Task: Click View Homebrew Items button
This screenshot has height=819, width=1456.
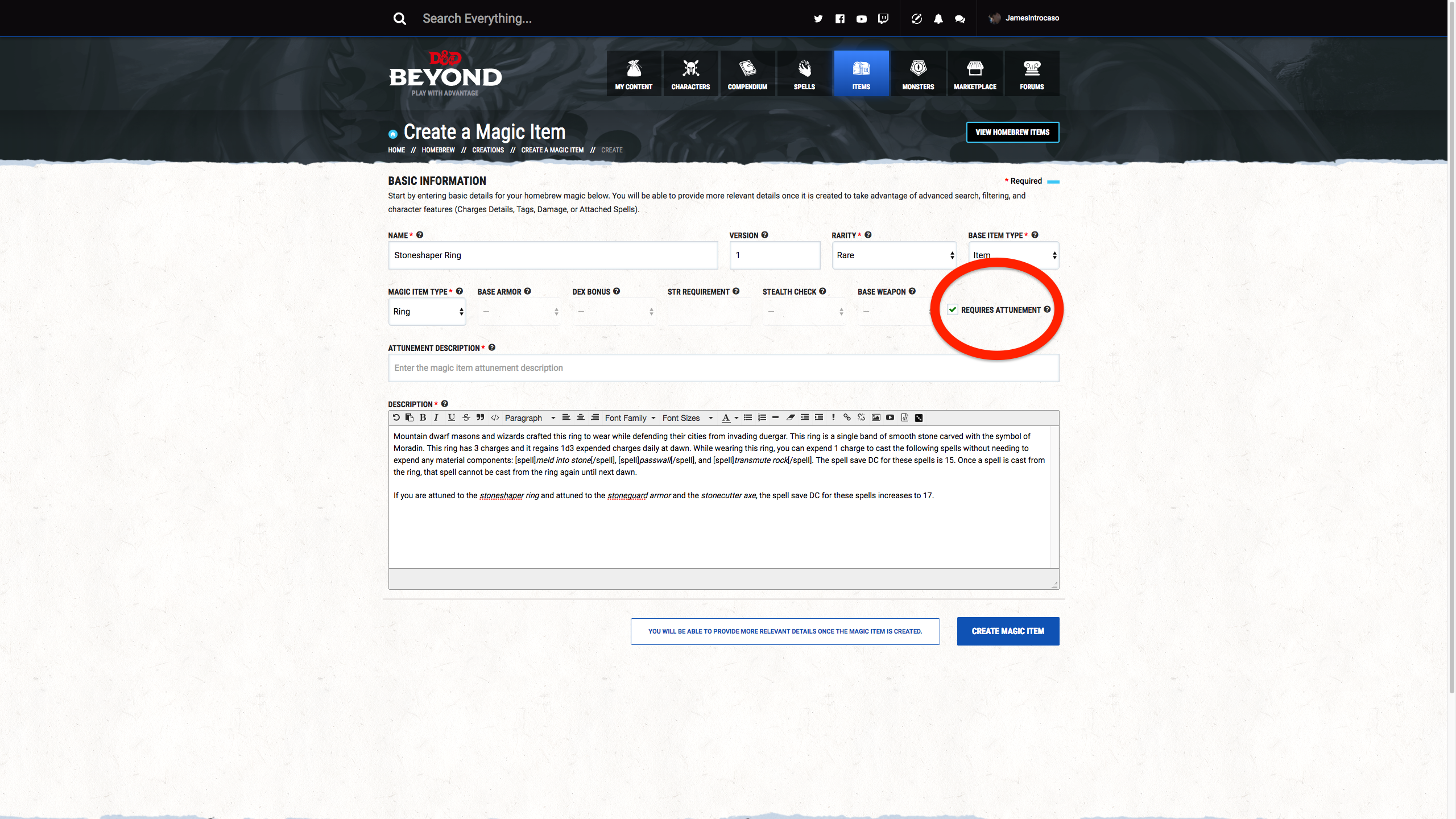Action: 1012,132
